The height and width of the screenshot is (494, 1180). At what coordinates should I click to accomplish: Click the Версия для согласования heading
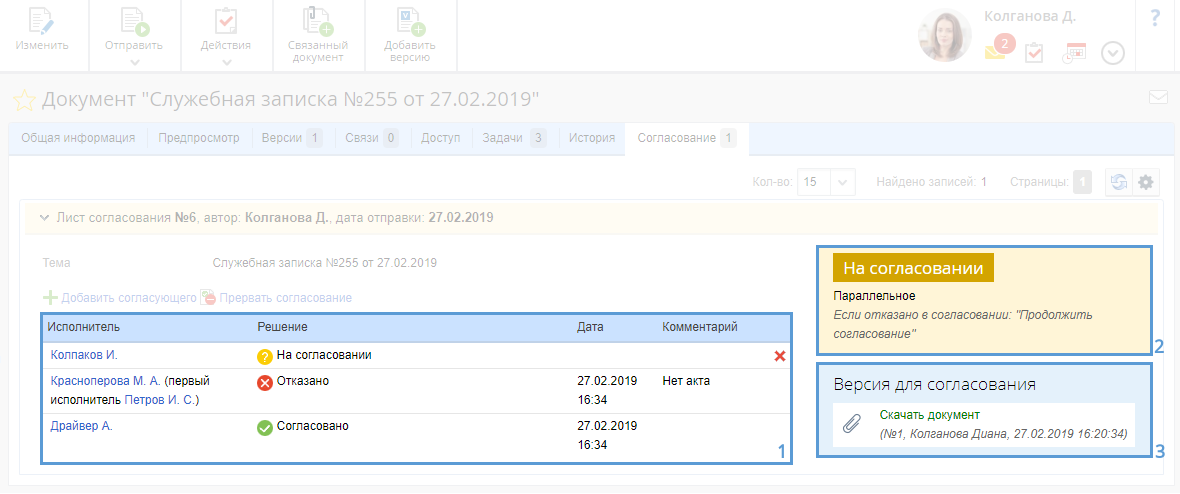point(935,384)
